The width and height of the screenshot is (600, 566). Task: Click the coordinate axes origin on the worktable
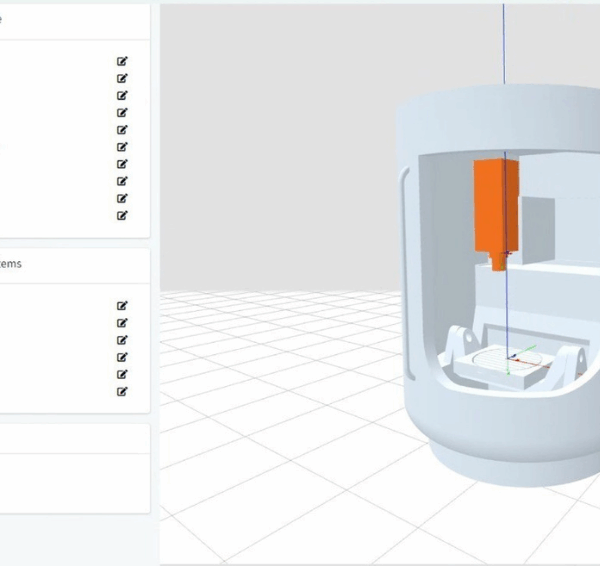click(x=509, y=359)
